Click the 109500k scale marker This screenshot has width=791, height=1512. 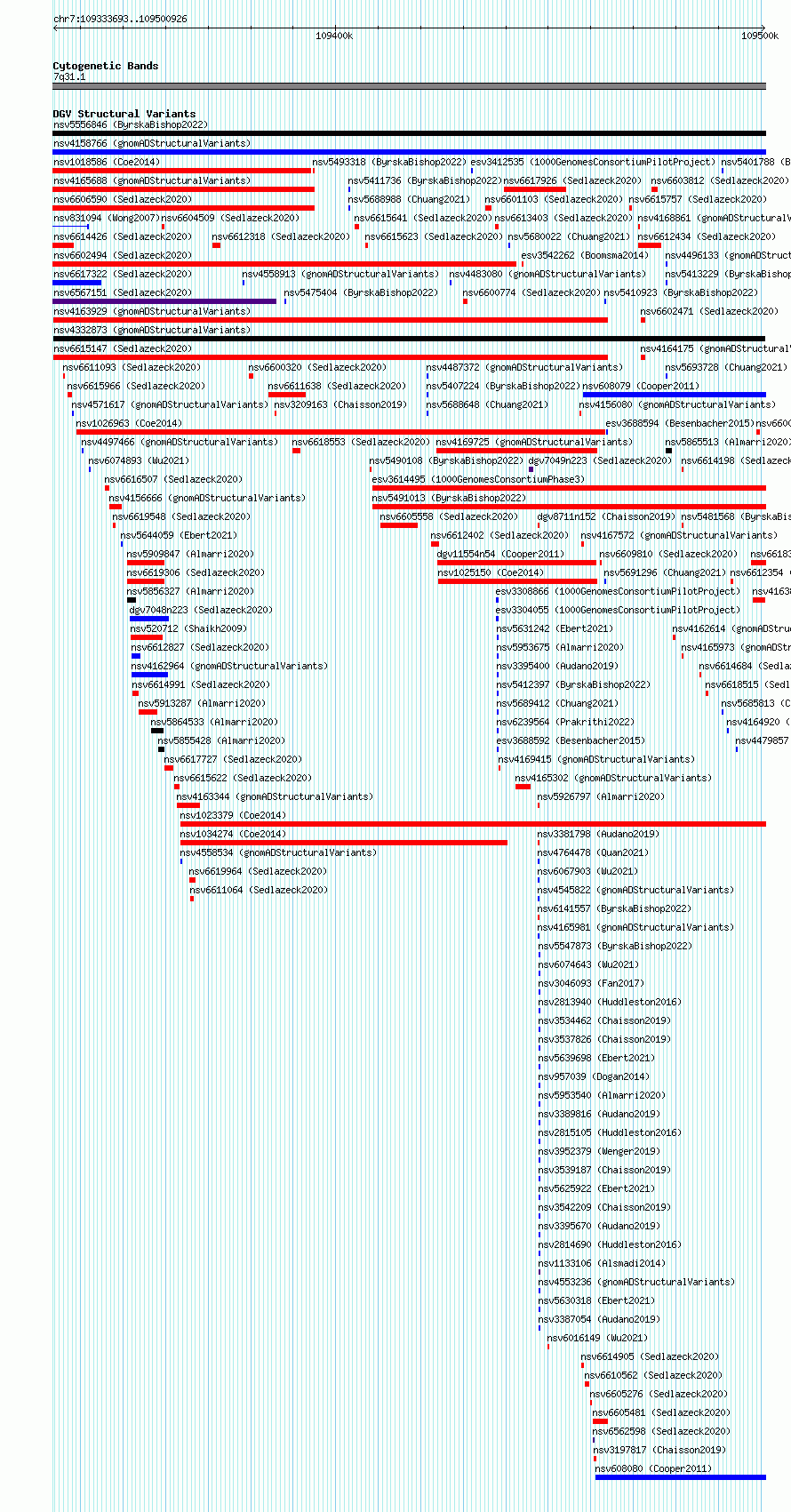click(x=760, y=36)
